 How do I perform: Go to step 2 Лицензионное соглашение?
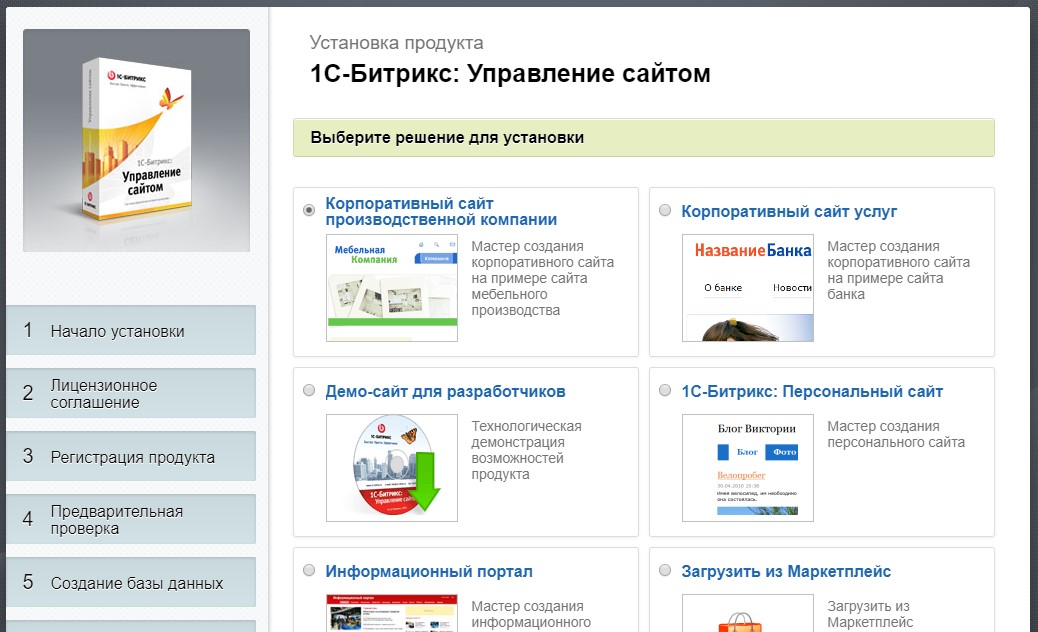click(x=131, y=393)
